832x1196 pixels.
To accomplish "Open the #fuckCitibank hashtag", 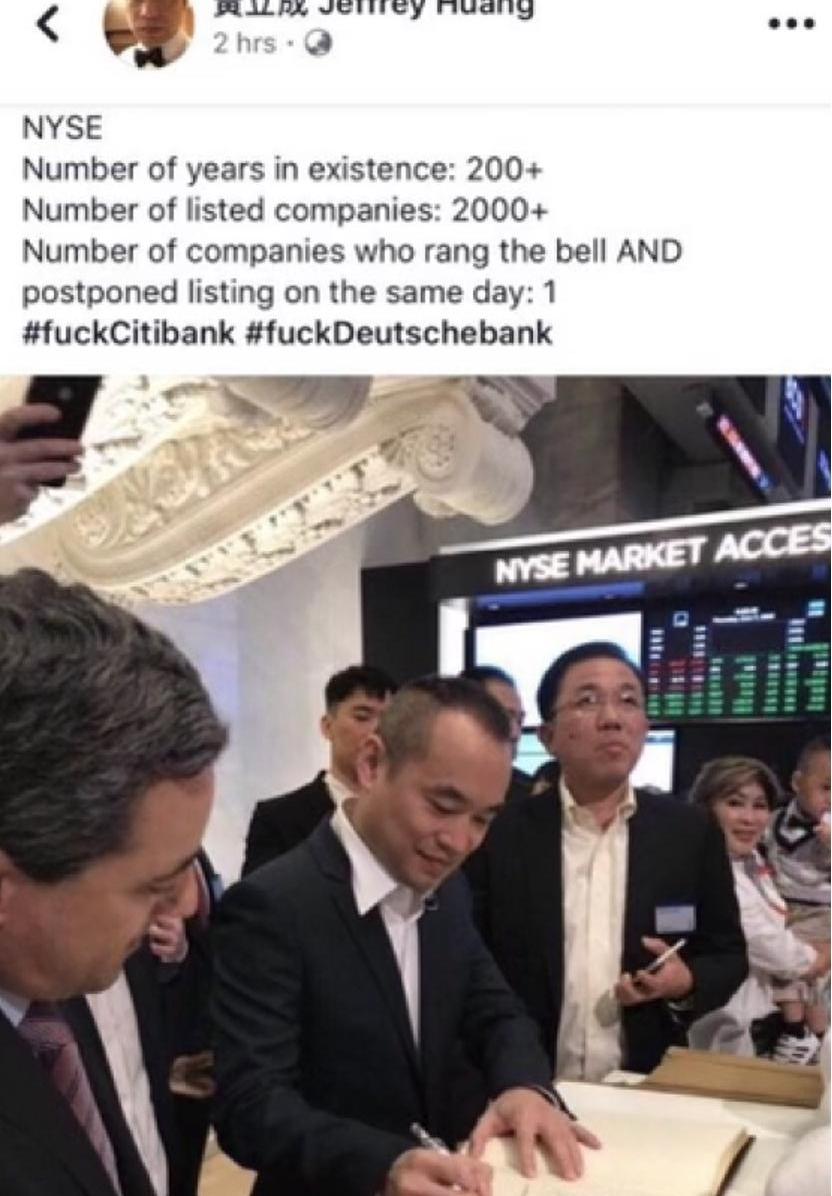I will point(128,333).
